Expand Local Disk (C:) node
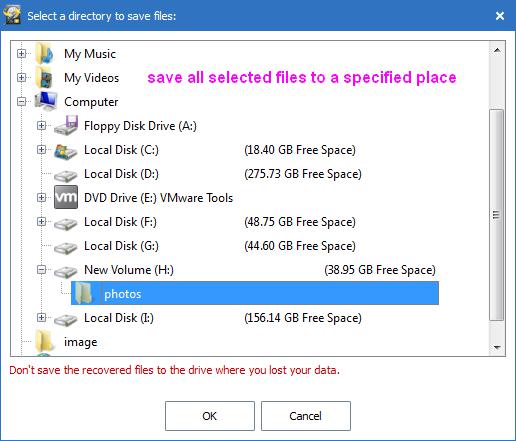Viewport: 516px width, 441px height. (x=41, y=150)
